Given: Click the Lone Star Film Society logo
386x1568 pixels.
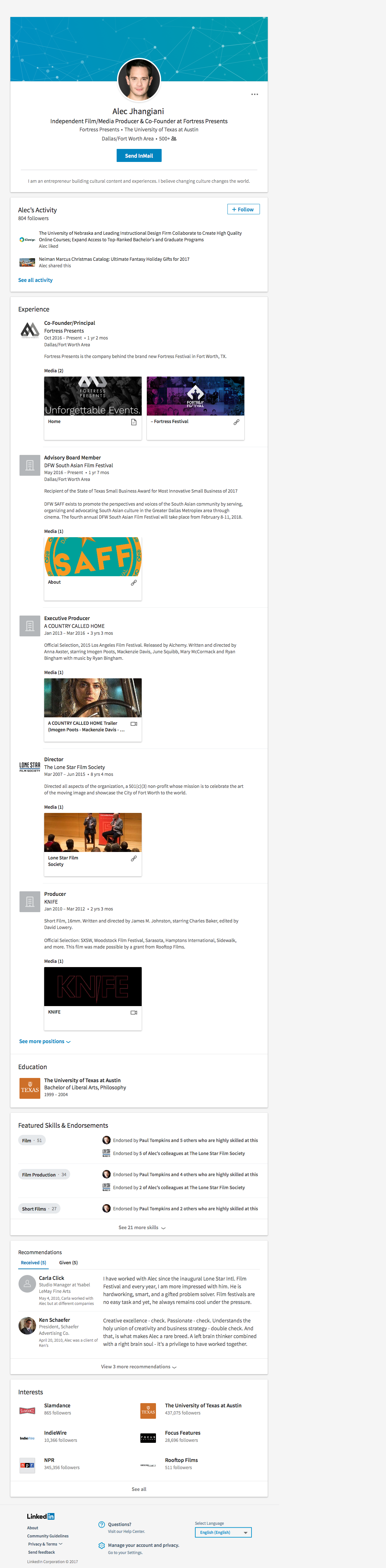Looking at the screenshot, I should point(30,766).
